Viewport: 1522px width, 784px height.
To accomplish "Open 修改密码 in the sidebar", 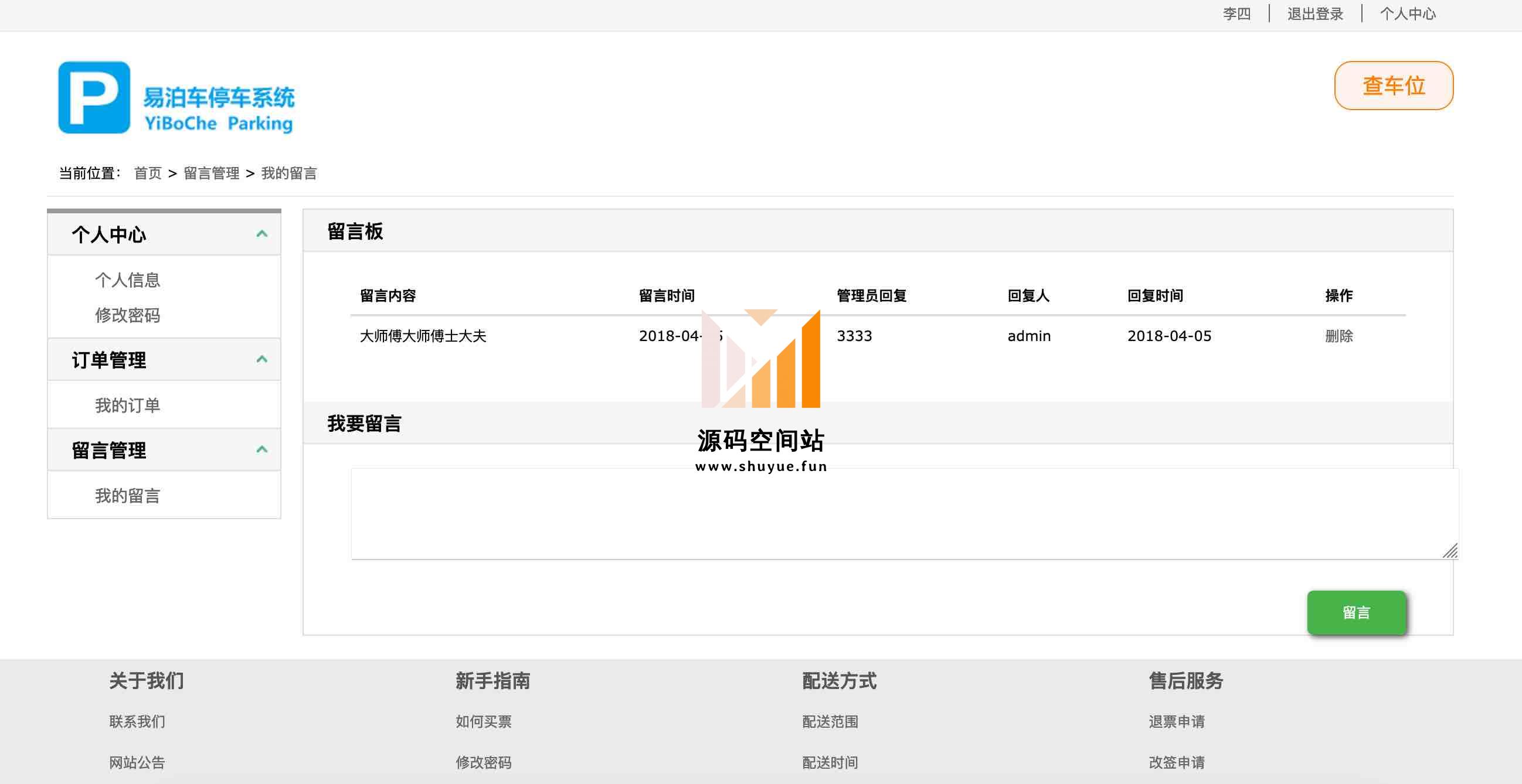I will [128, 315].
